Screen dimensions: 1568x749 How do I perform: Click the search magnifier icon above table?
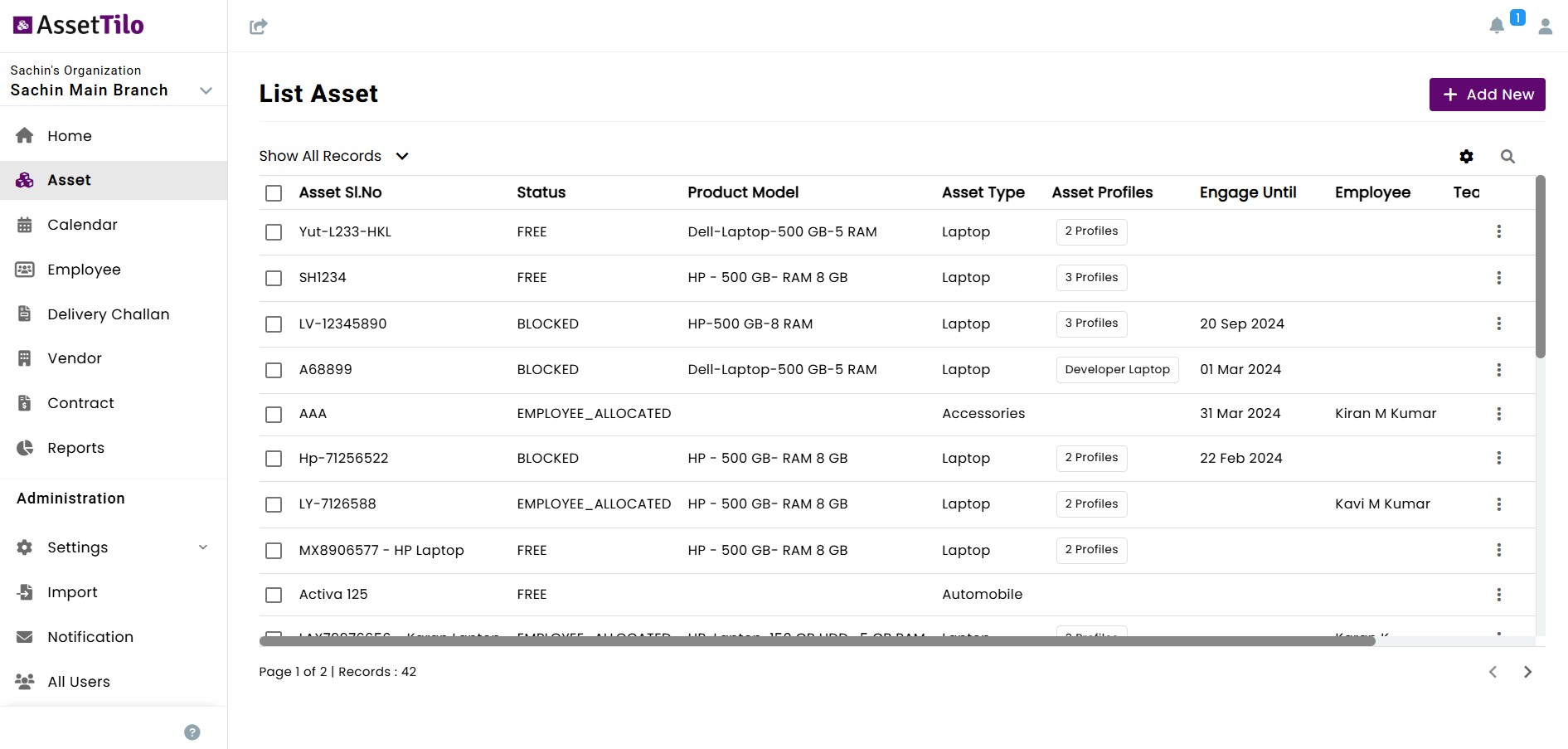click(1507, 156)
